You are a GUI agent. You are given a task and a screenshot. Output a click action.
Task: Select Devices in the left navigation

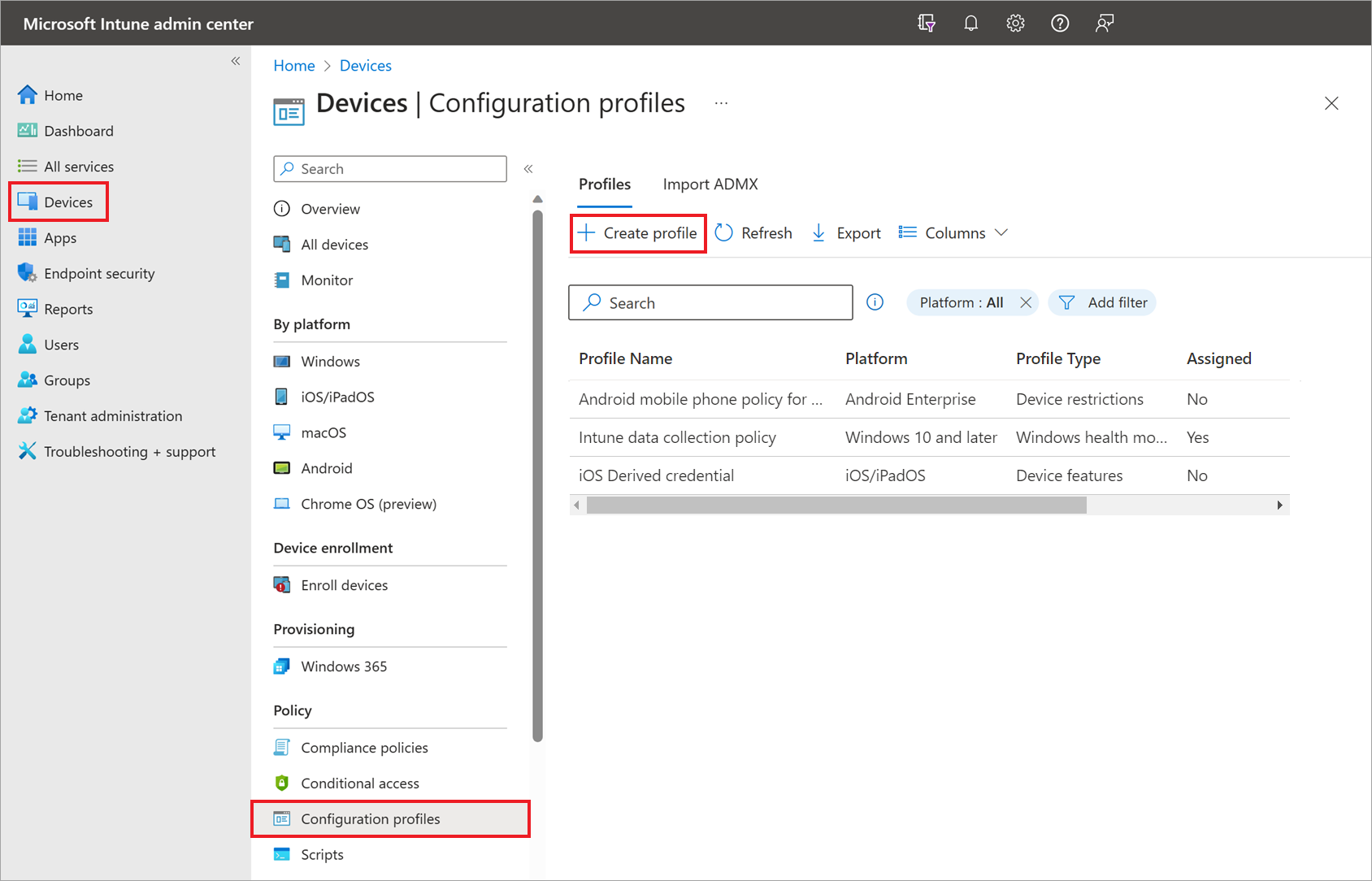click(x=58, y=202)
